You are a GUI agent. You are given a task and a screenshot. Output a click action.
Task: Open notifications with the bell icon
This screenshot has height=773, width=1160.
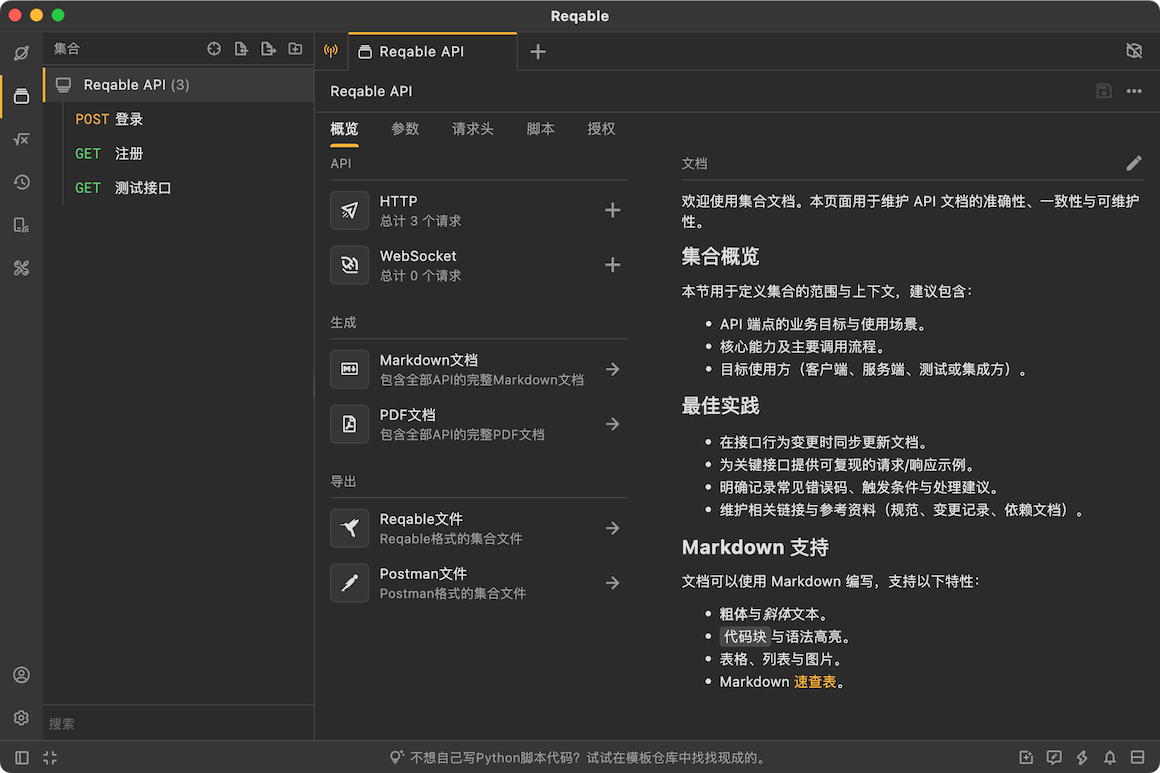(1110, 757)
